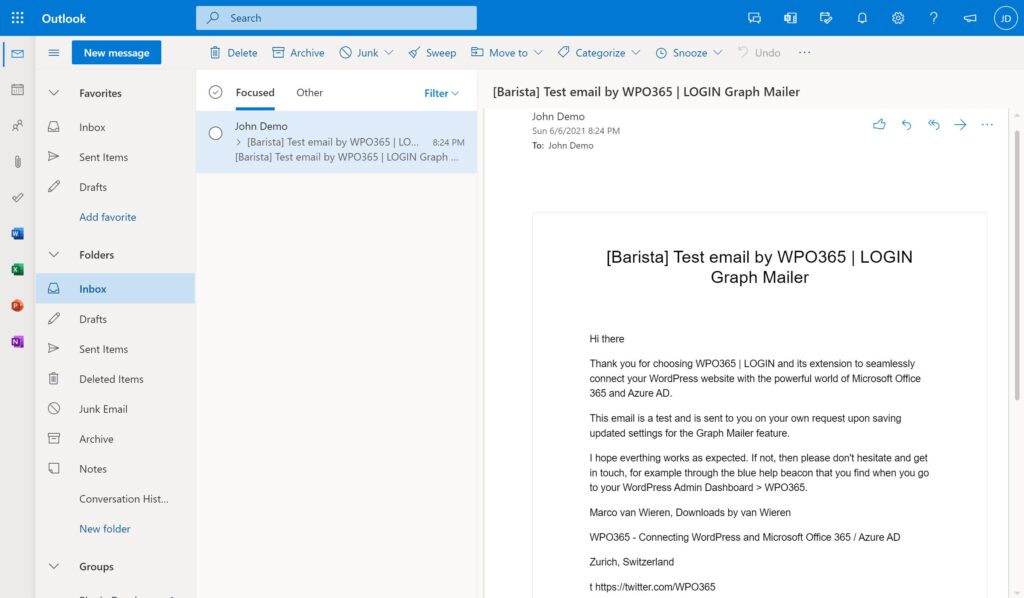Image resolution: width=1024 pixels, height=598 pixels.
Task: Open the Categorize dropdown arrow
Action: click(636, 52)
